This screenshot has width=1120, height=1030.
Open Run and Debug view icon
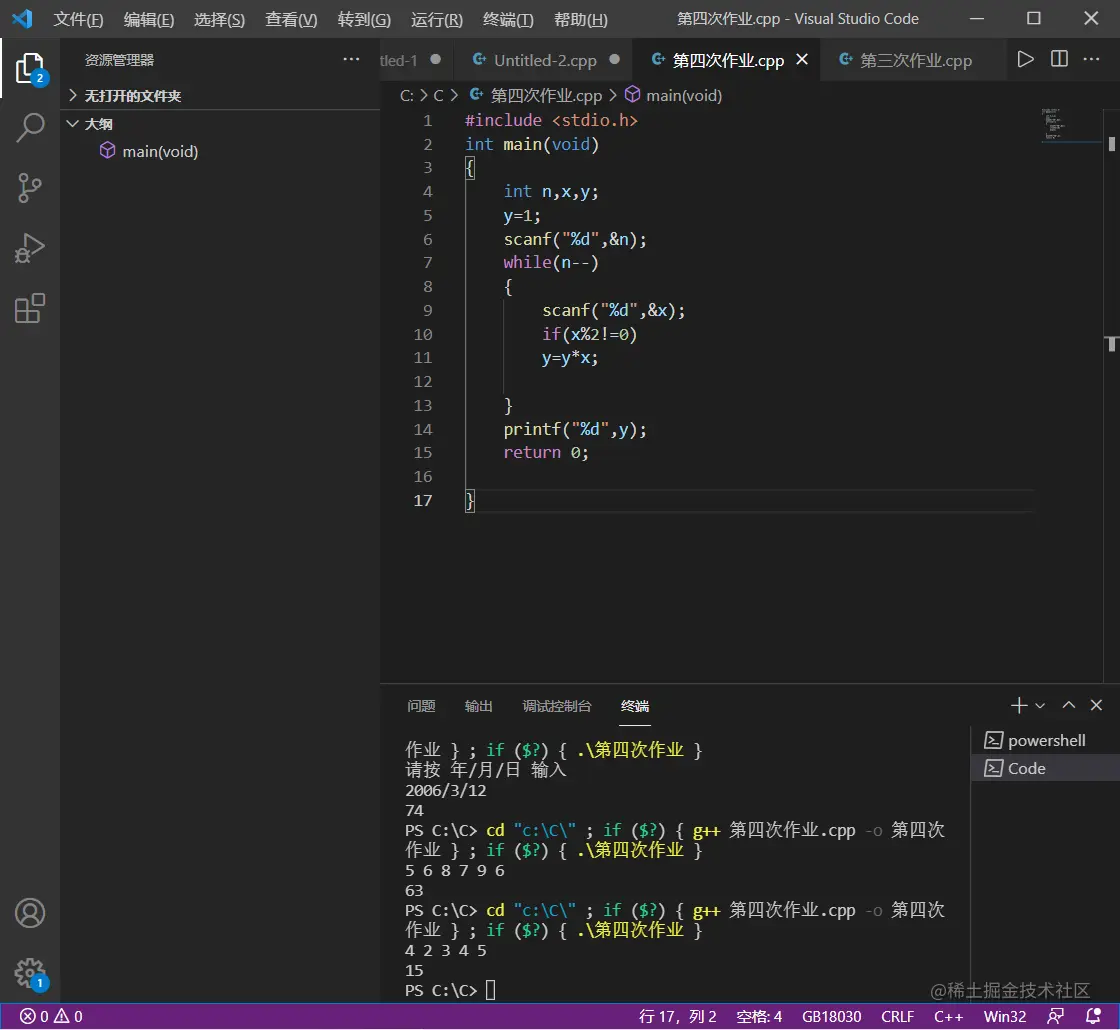tap(30, 248)
